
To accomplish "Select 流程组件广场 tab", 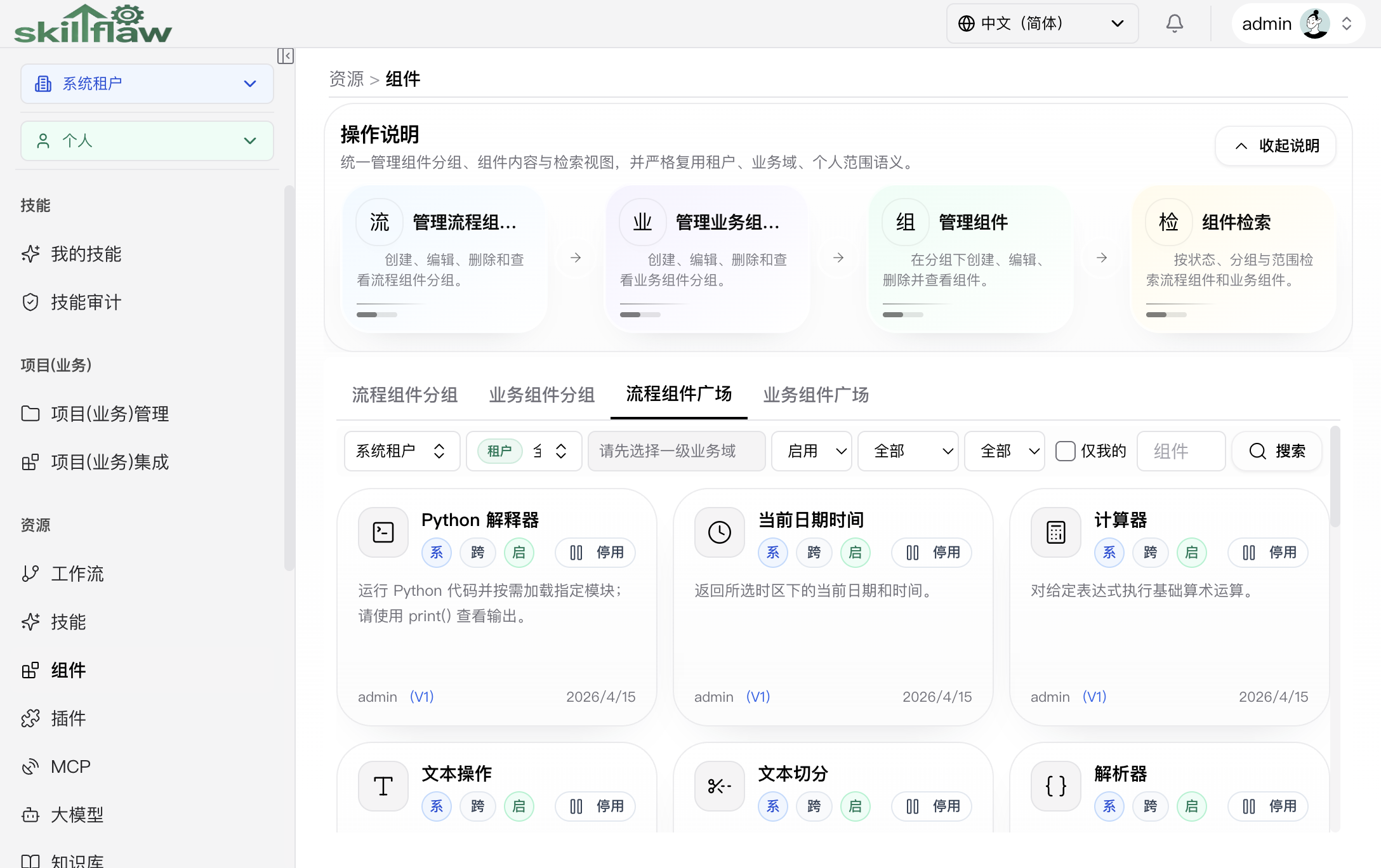I will pos(679,394).
